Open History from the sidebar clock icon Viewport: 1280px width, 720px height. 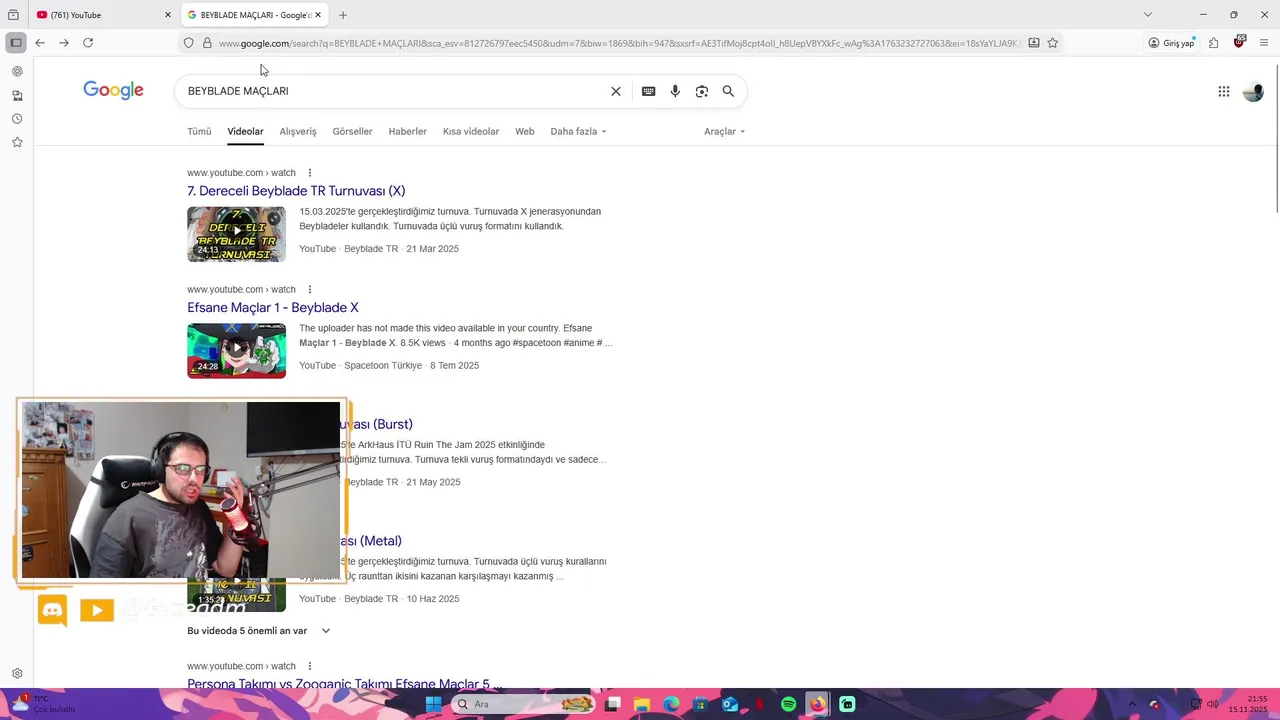coord(17,119)
